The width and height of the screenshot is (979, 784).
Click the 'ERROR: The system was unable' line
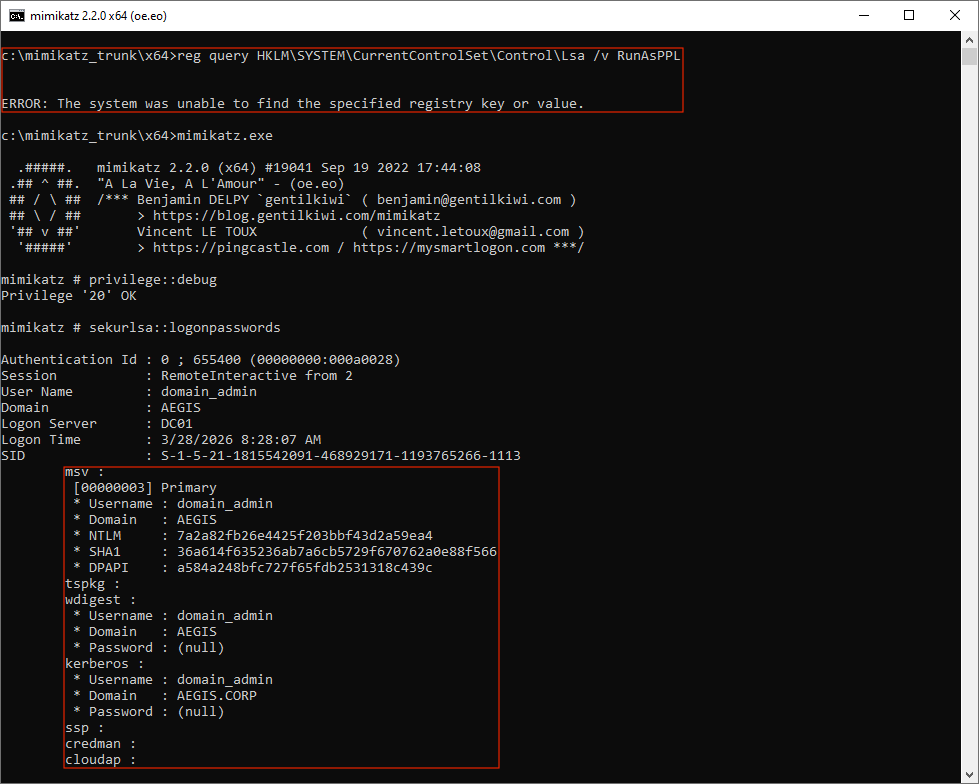(293, 104)
